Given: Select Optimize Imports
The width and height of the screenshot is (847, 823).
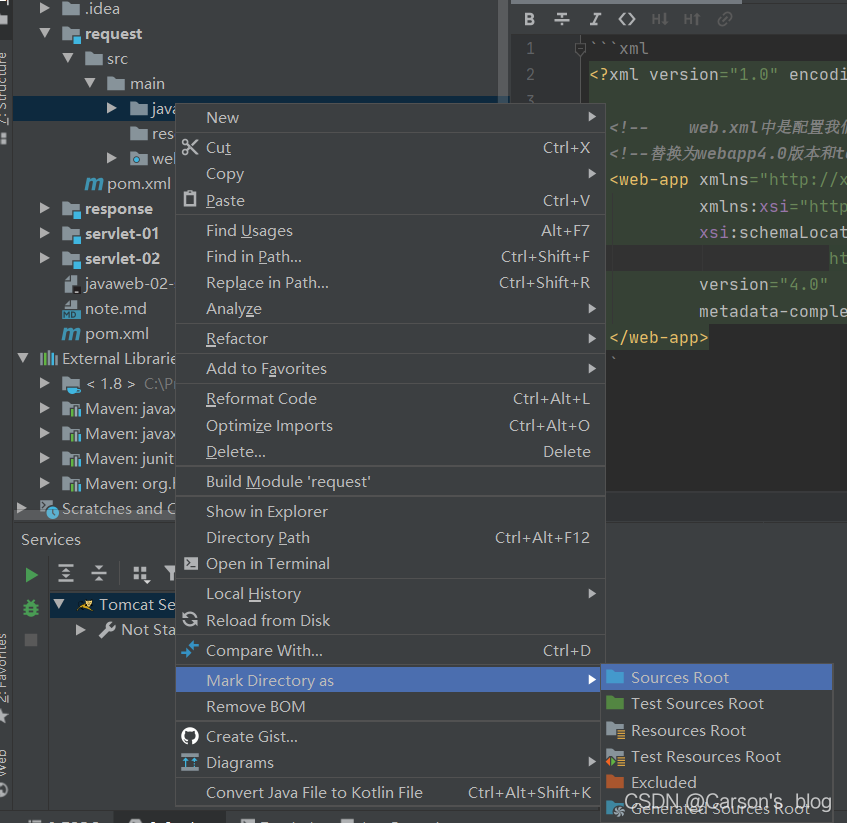Looking at the screenshot, I should coord(390,426).
